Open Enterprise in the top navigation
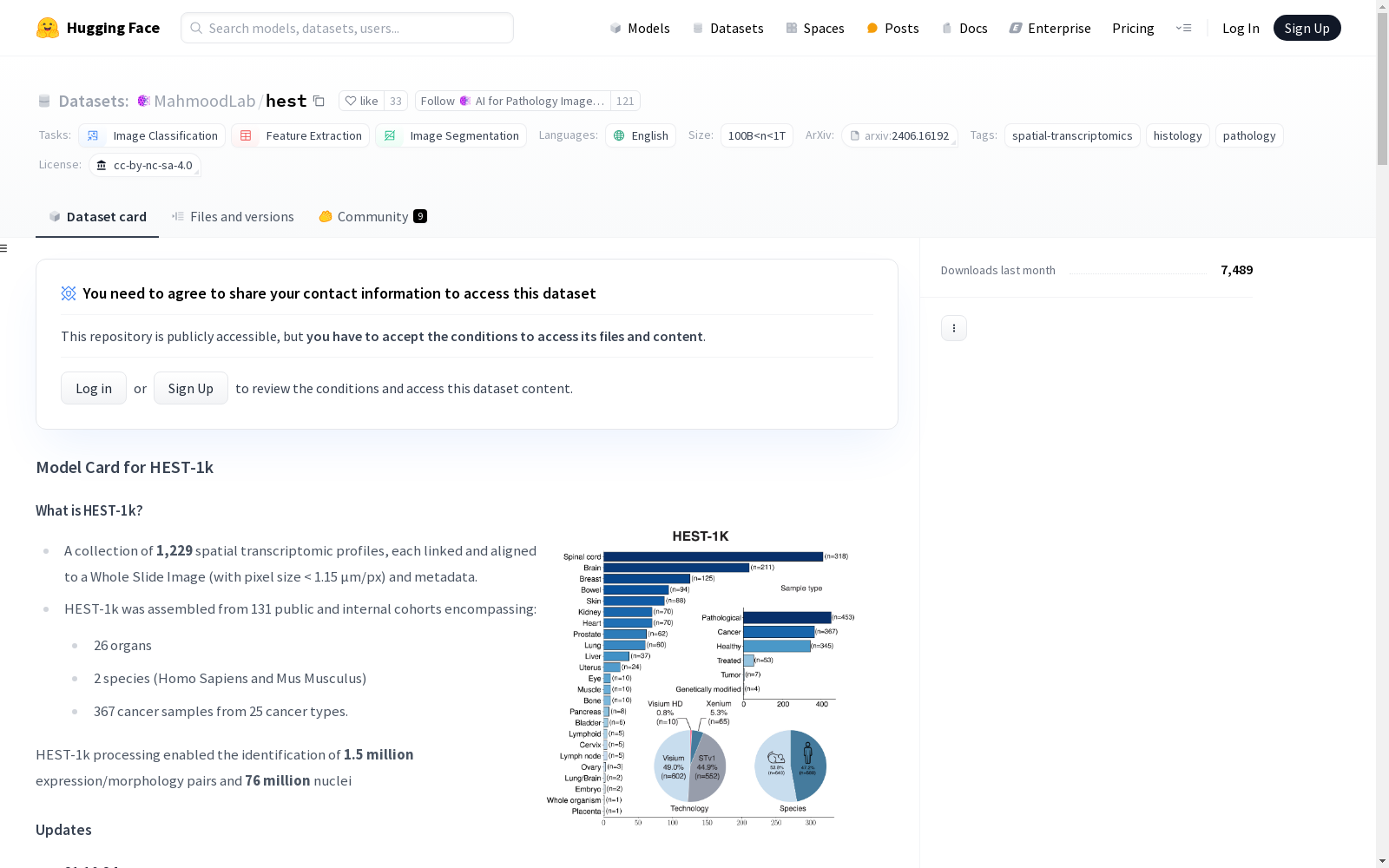 pos(1050,28)
